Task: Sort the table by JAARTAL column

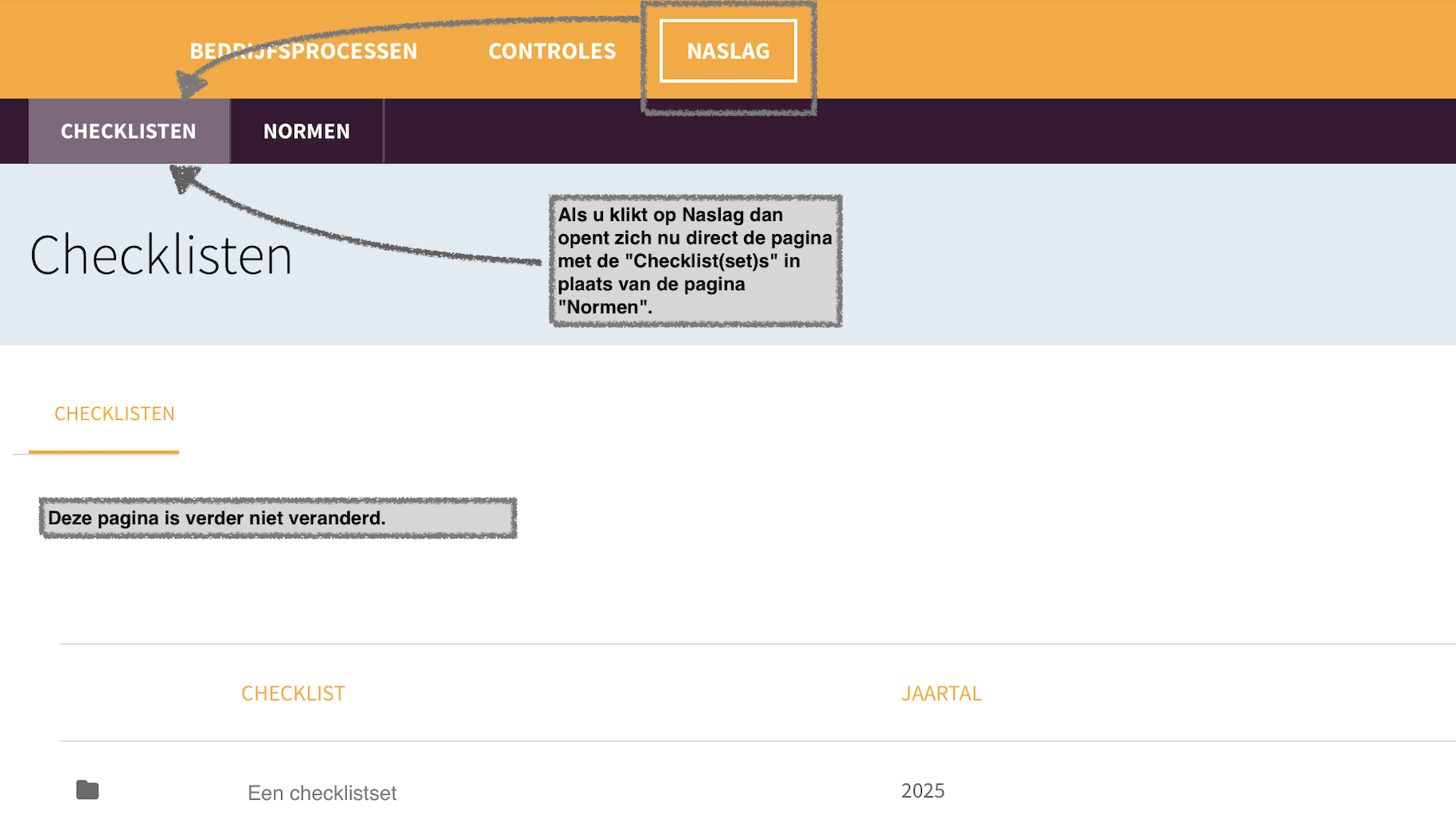Action: [x=942, y=692]
